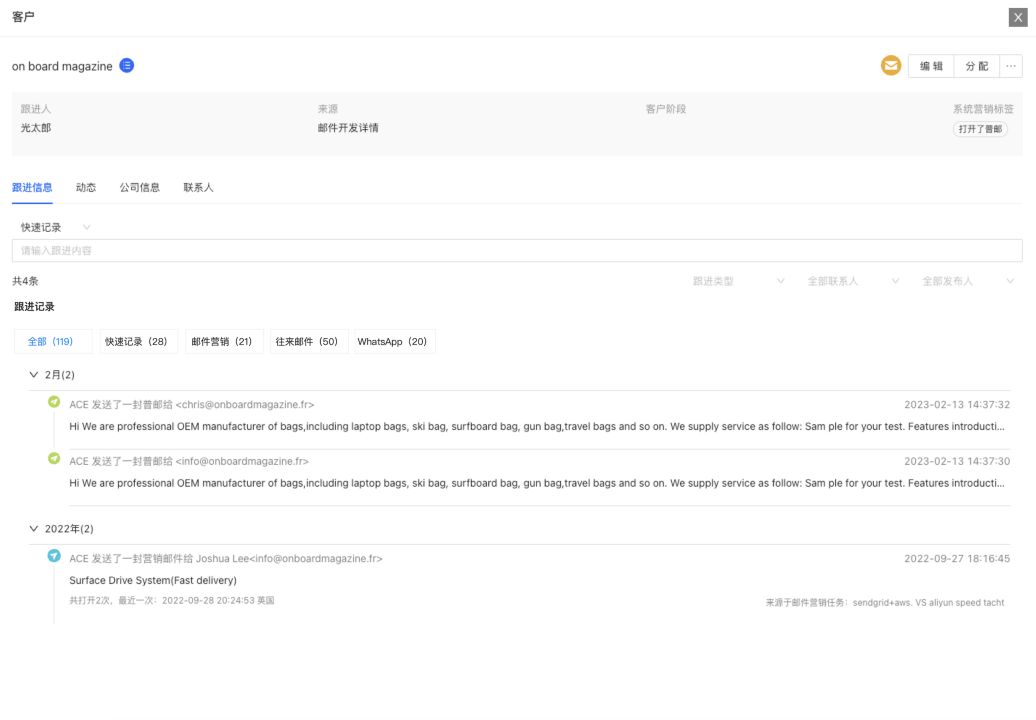The width and height of the screenshot is (1036, 720).
Task: Collapse the 2月(2) record group
Action: pyautogui.click(x=34, y=375)
